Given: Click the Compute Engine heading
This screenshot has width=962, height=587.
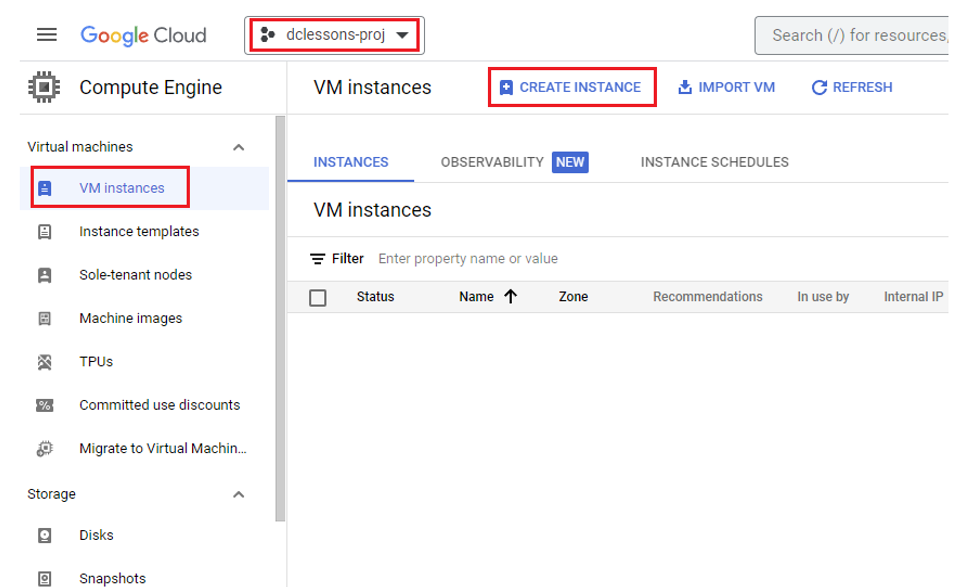Looking at the screenshot, I should pos(151,88).
